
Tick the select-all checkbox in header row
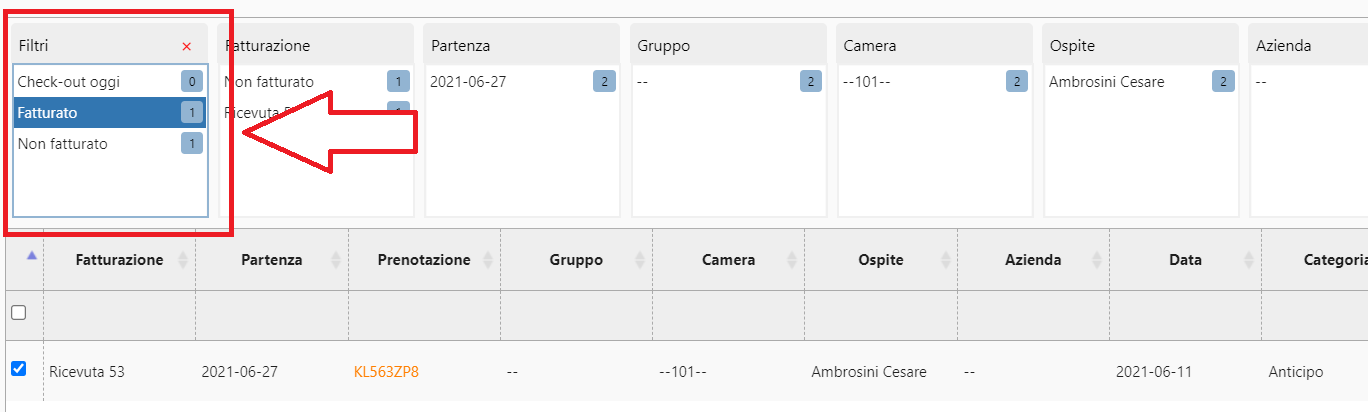coord(18,313)
